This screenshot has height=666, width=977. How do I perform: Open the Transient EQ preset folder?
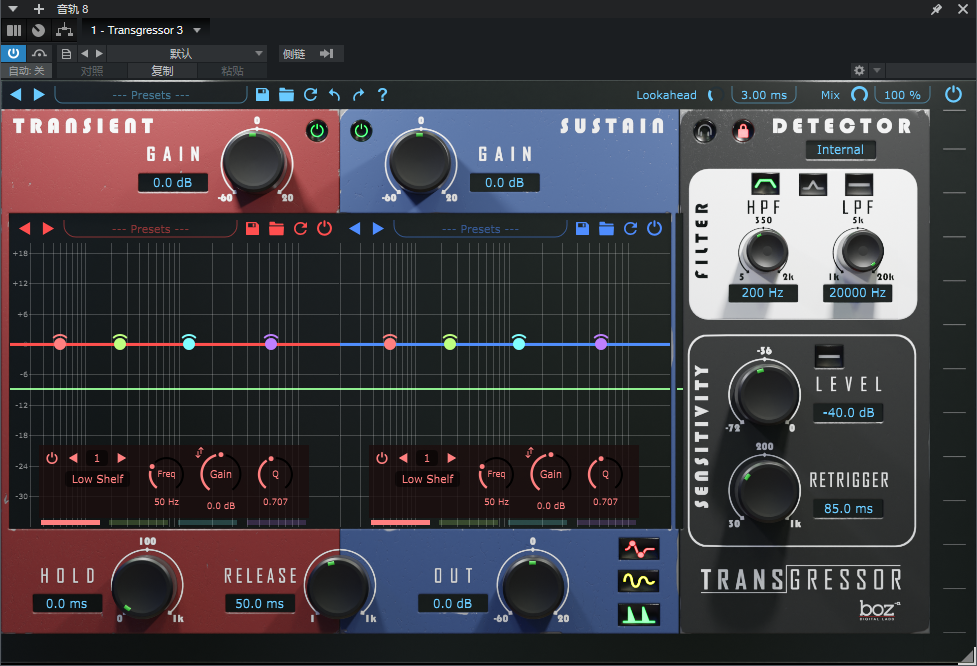(276, 229)
